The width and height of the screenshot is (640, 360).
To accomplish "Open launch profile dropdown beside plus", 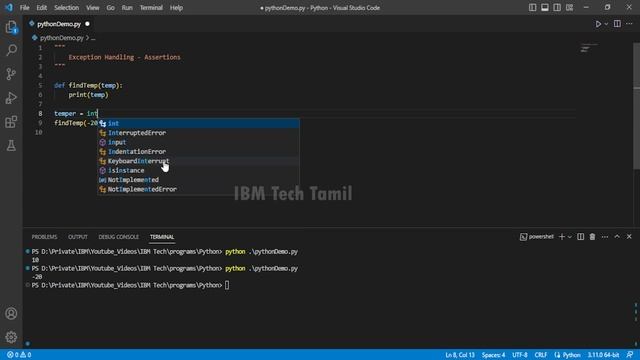I will (570, 237).
